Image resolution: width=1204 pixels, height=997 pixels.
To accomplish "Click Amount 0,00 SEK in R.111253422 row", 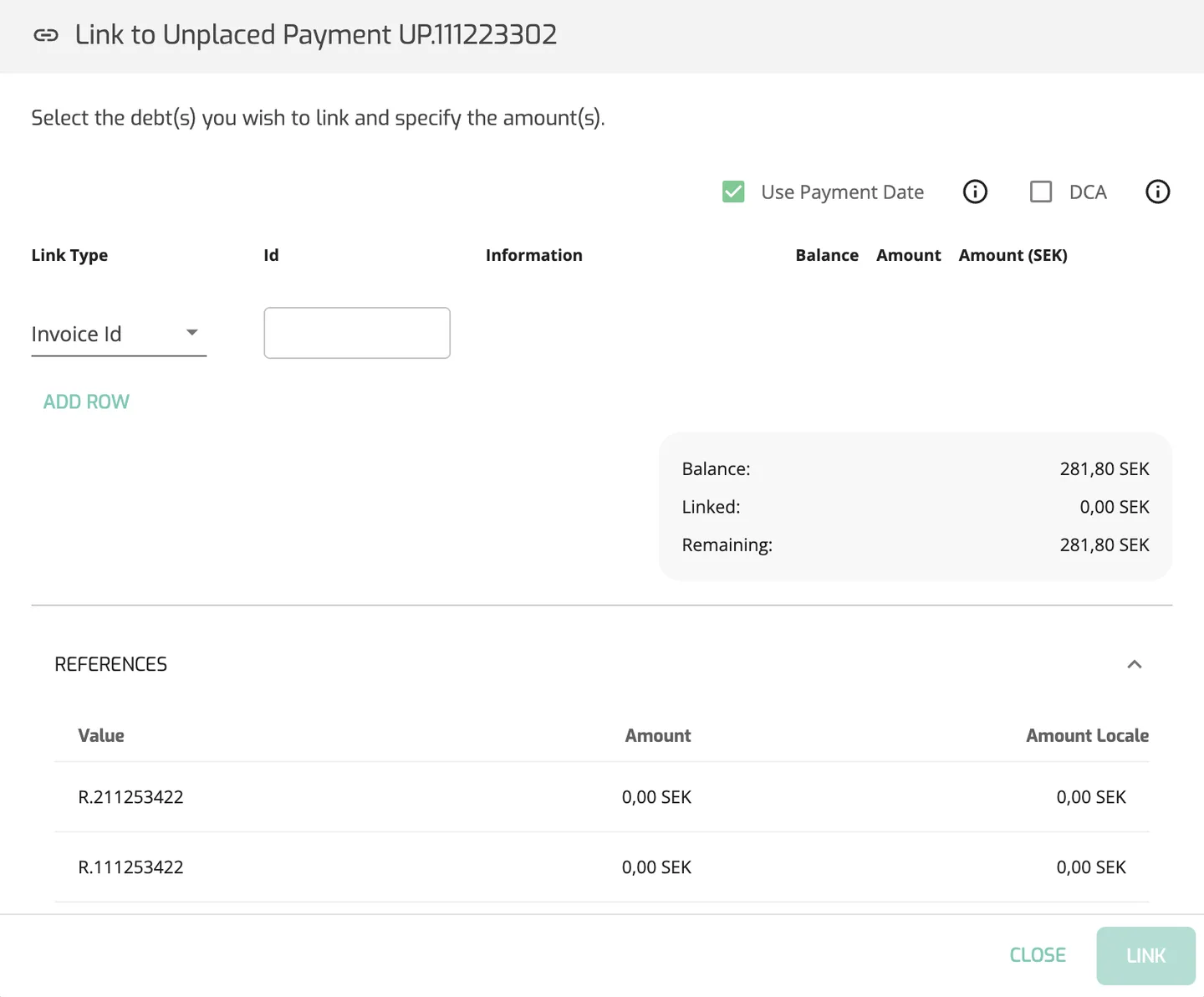I will pos(656,867).
